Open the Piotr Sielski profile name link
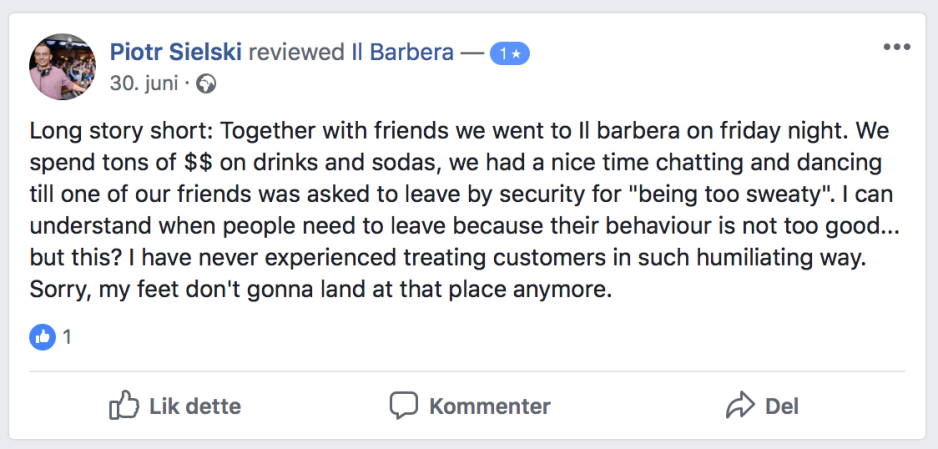The height and width of the screenshot is (449, 938). (175, 52)
